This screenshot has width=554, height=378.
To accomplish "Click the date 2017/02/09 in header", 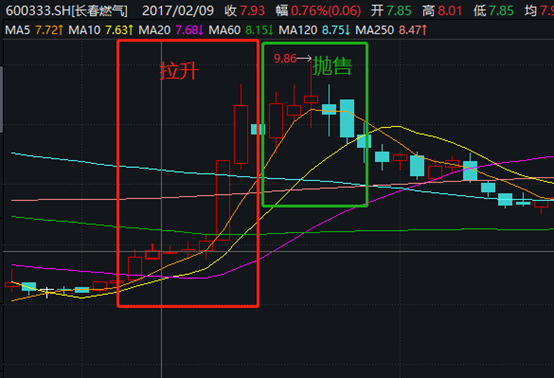I will click(x=178, y=11).
